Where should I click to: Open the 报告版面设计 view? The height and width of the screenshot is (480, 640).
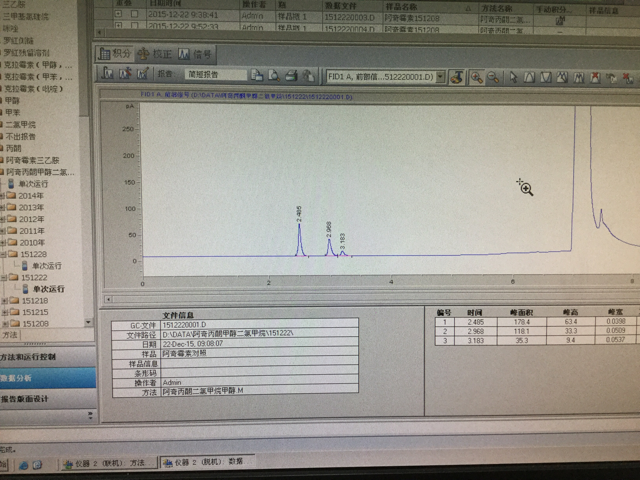click(x=48, y=399)
